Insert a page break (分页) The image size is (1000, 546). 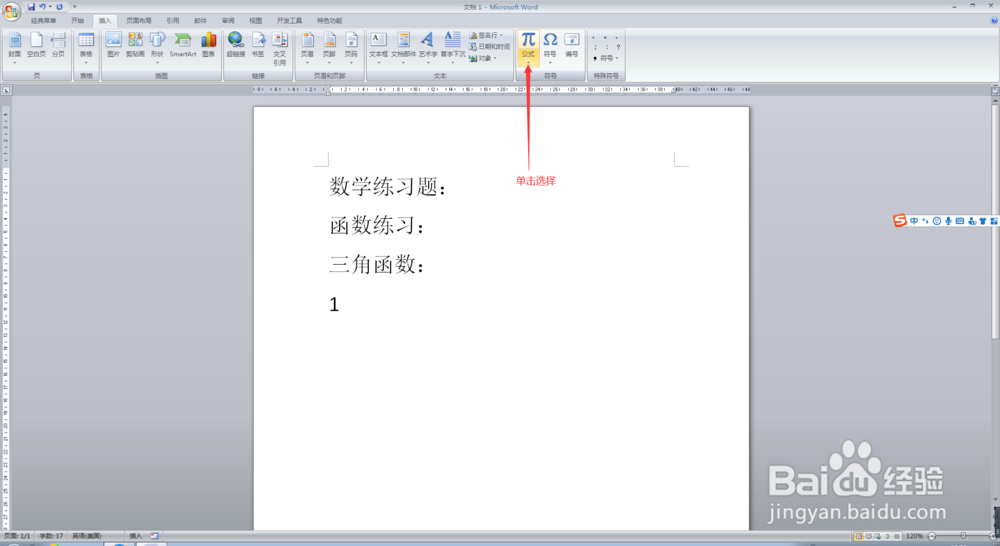[58, 47]
